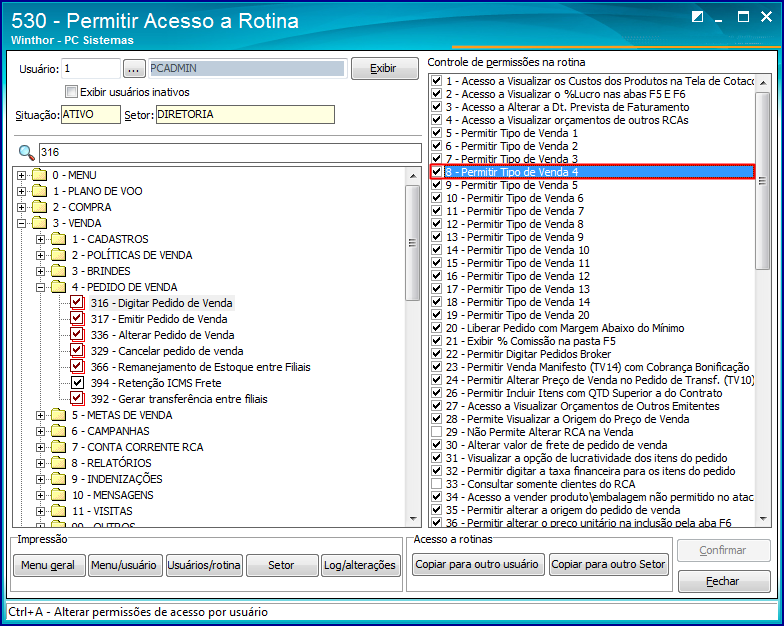Click the permissions list scrollbar thumb
This screenshot has width=784, height=626.
(x=762, y=181)
